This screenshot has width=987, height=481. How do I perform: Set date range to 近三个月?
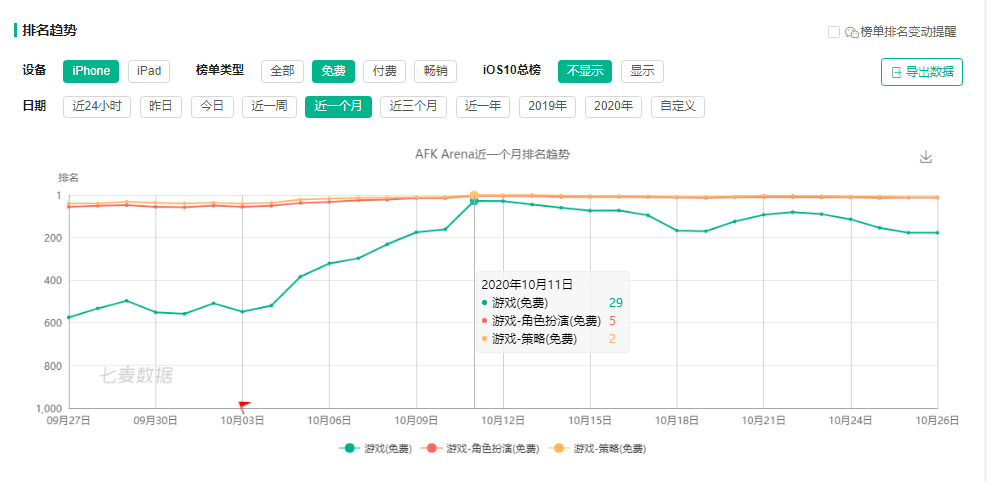pyautogui.click(x=414, y=106)
